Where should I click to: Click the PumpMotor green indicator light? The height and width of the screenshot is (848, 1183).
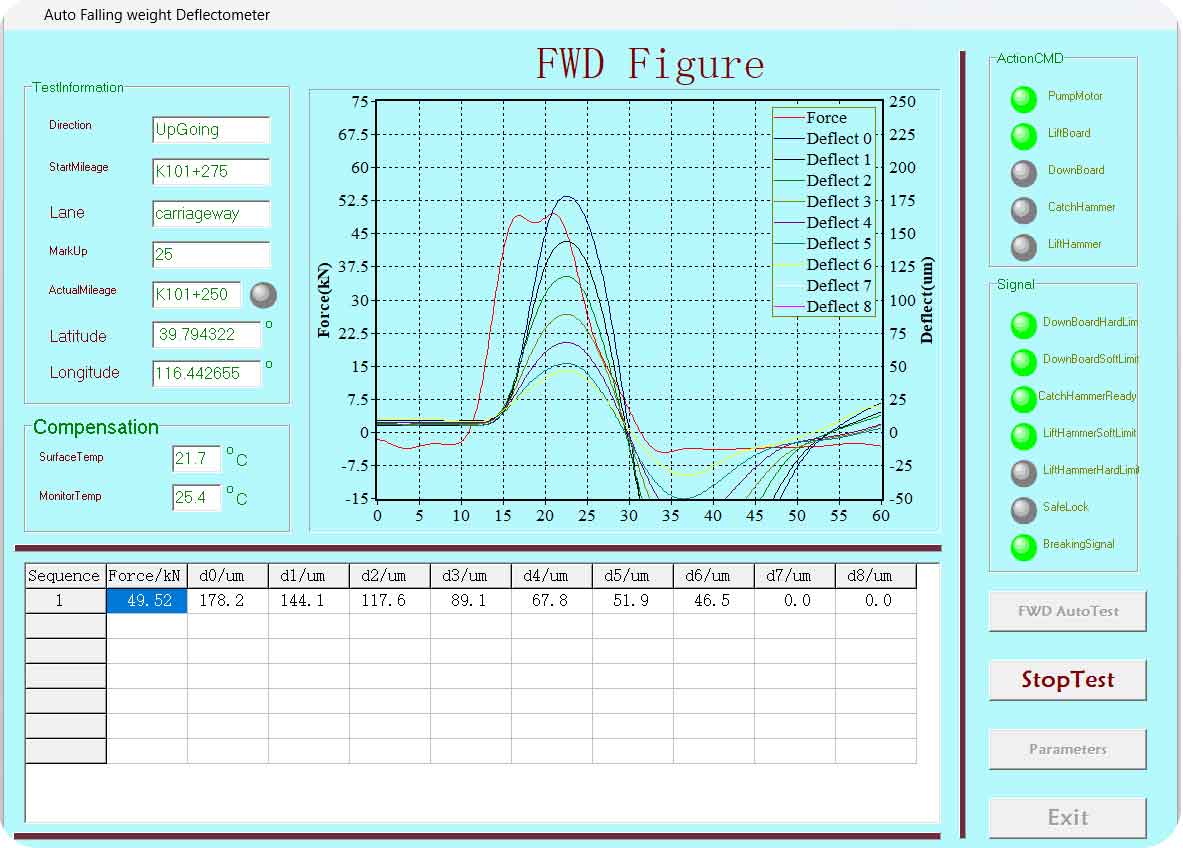point(1023,99)
